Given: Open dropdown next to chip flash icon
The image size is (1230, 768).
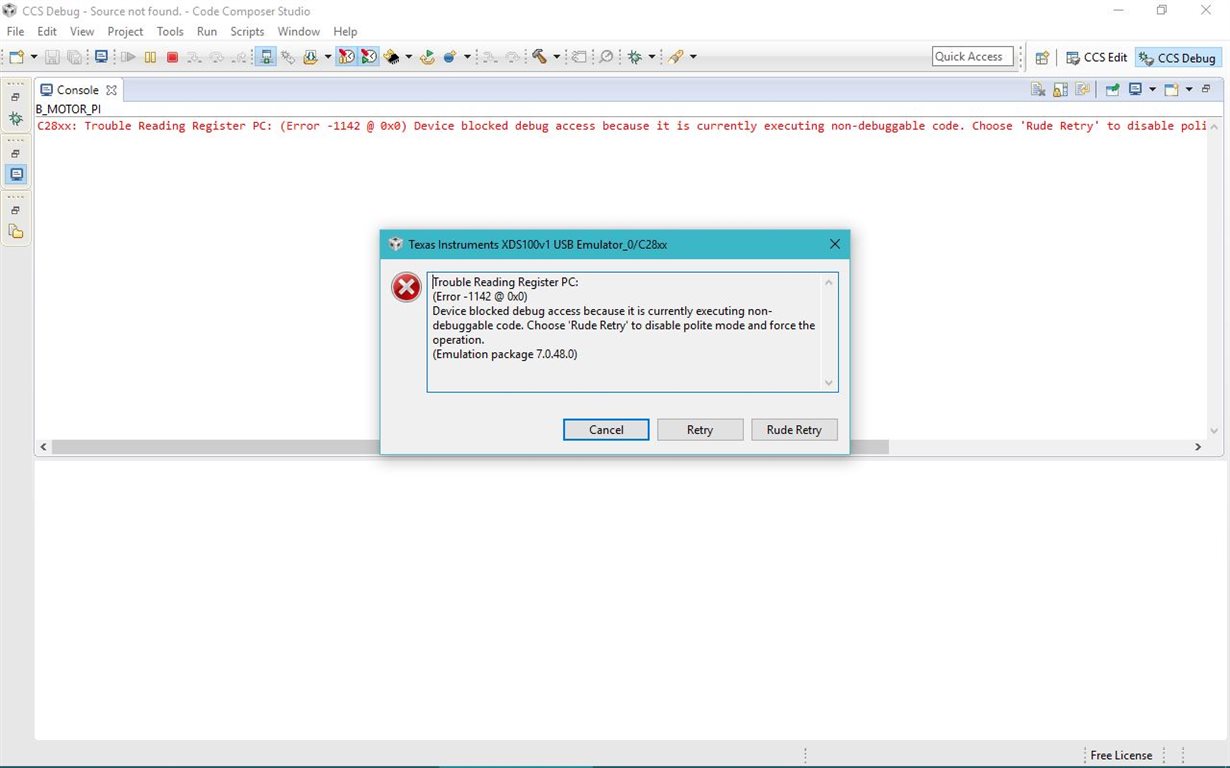Looking at the screenshot, I should tap(408, 57).
